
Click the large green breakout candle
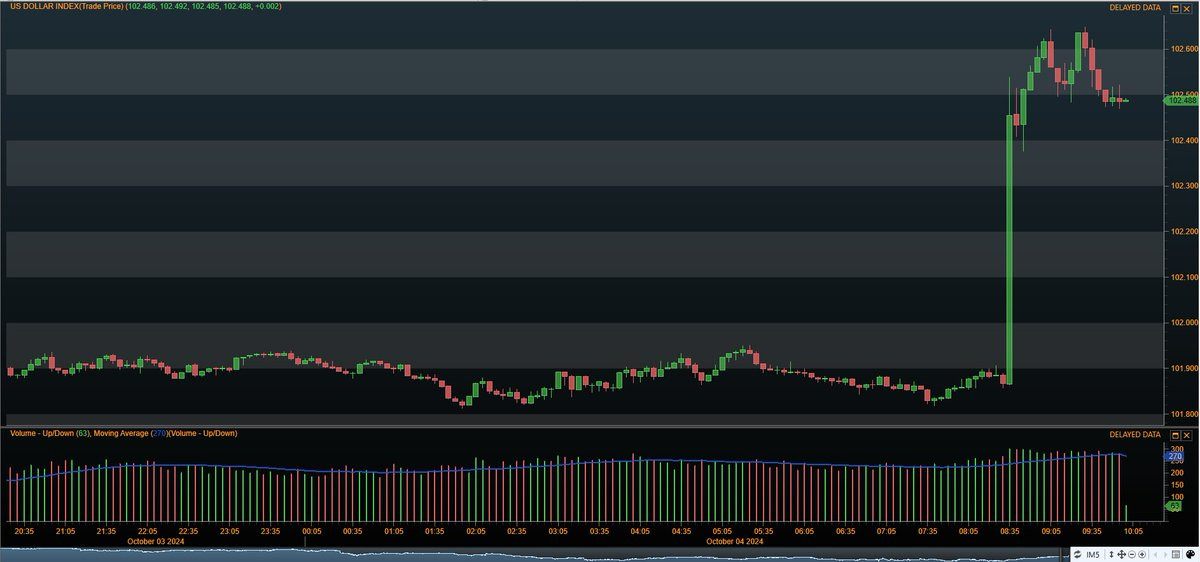pyautogui.click(x=1009, y=250)
